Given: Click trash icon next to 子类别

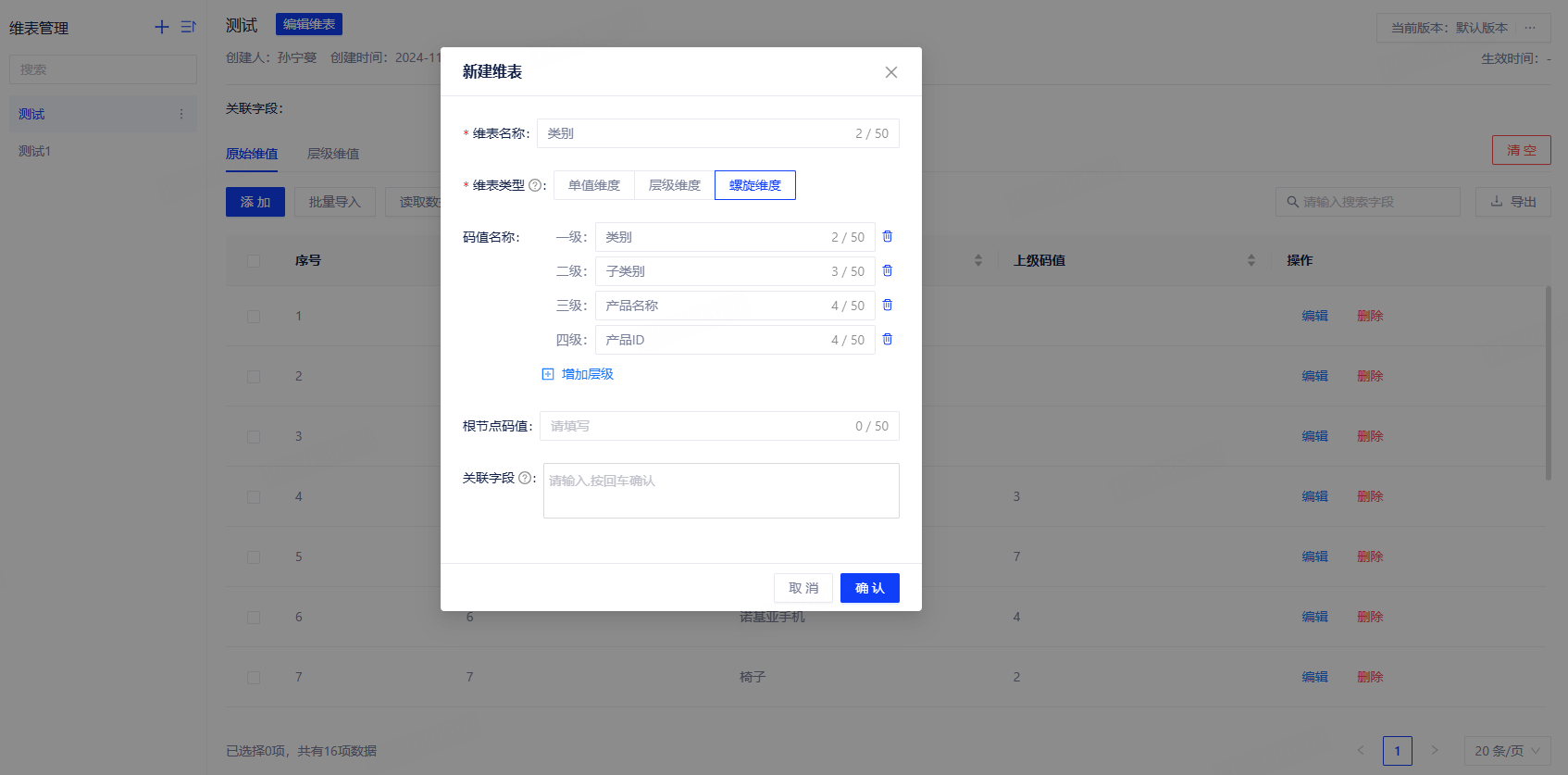Looking at the screenshot, I should tap(887, 271).
